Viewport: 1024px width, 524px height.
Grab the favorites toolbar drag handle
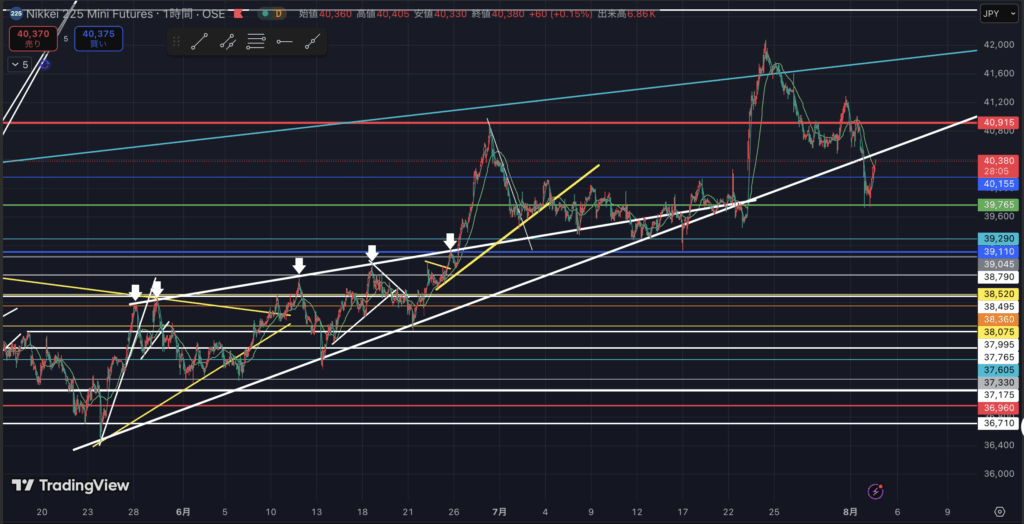[x=176, y=42]
